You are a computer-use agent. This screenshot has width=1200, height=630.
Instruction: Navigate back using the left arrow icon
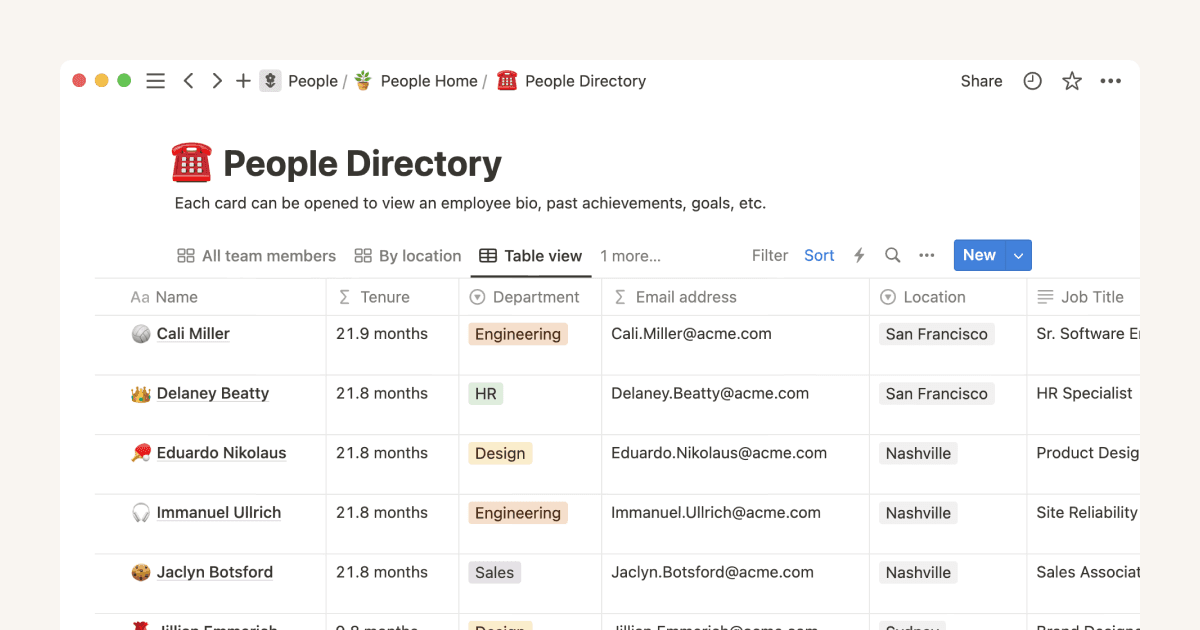point(188,81)
